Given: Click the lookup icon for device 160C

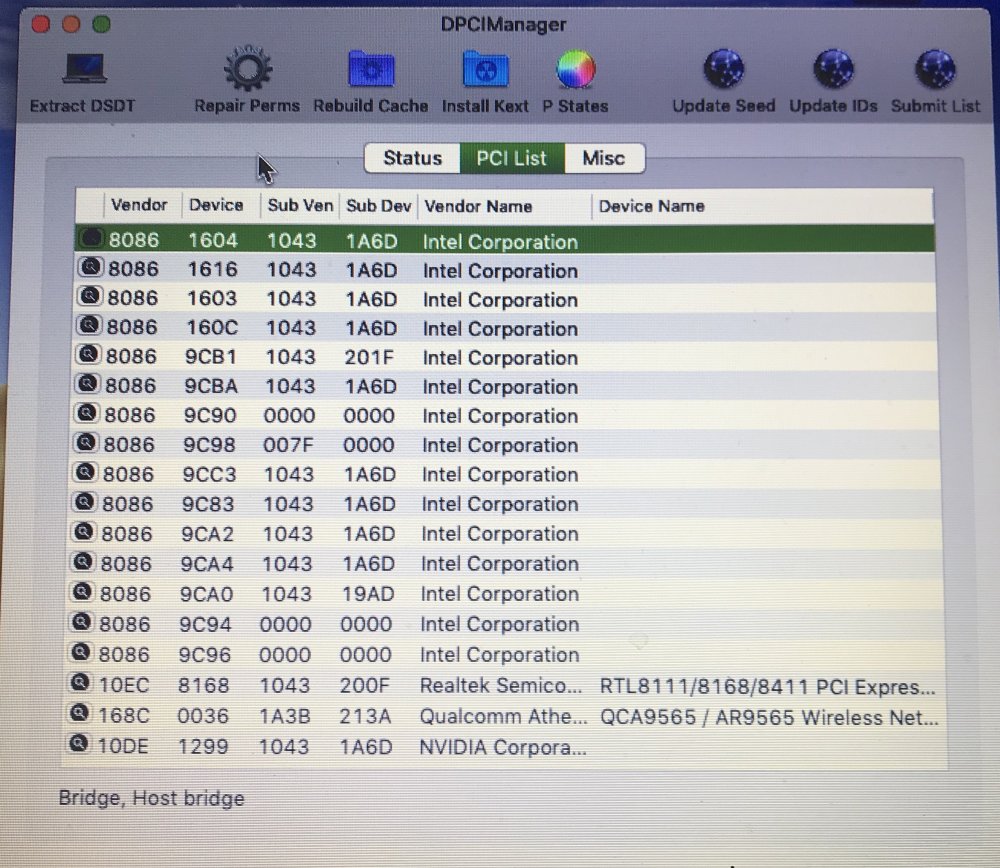Looking at the screenshot, I should pos(89,325).
